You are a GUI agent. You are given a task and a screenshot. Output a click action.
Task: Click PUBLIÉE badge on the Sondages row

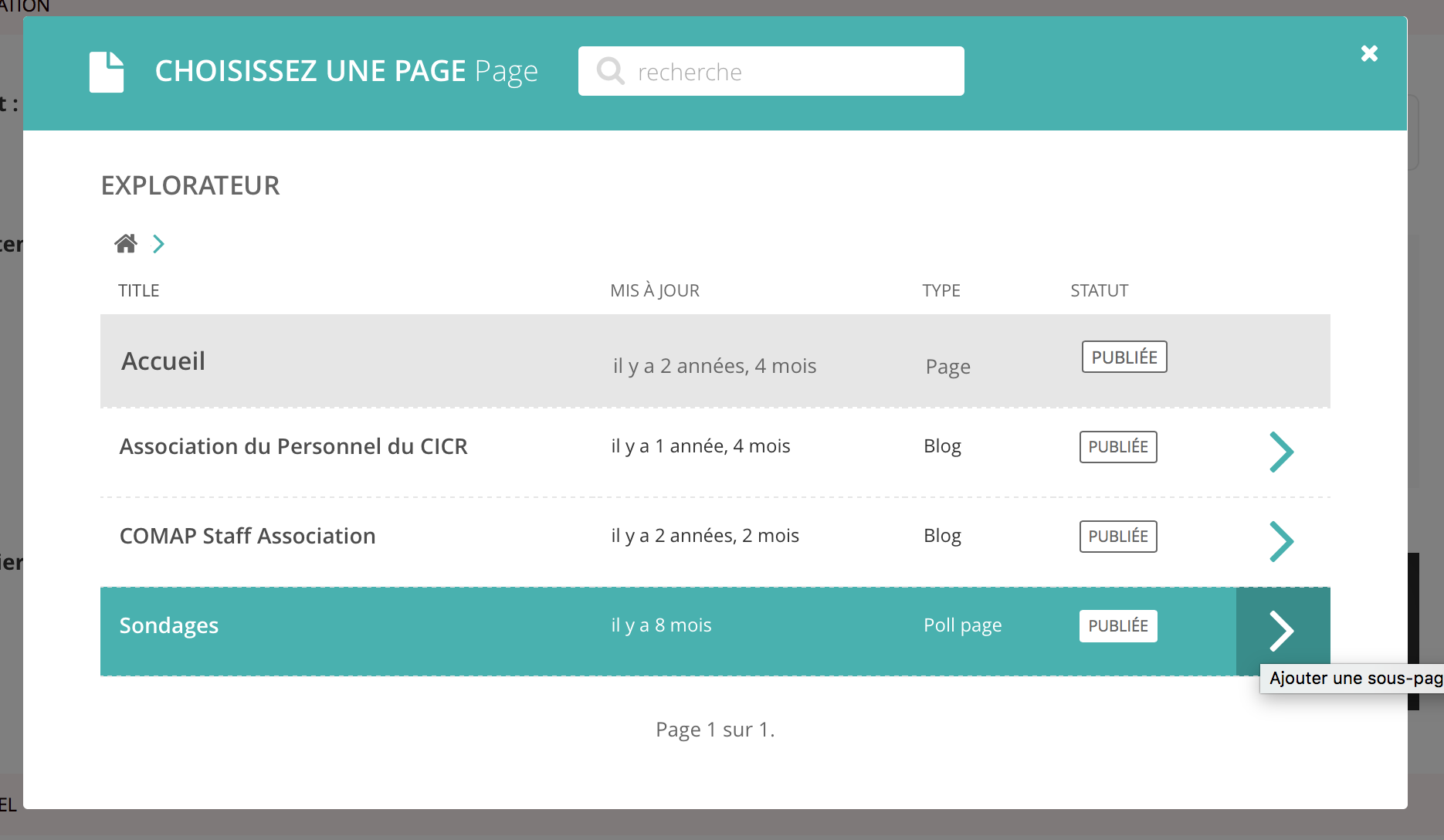coord(1117,626)
